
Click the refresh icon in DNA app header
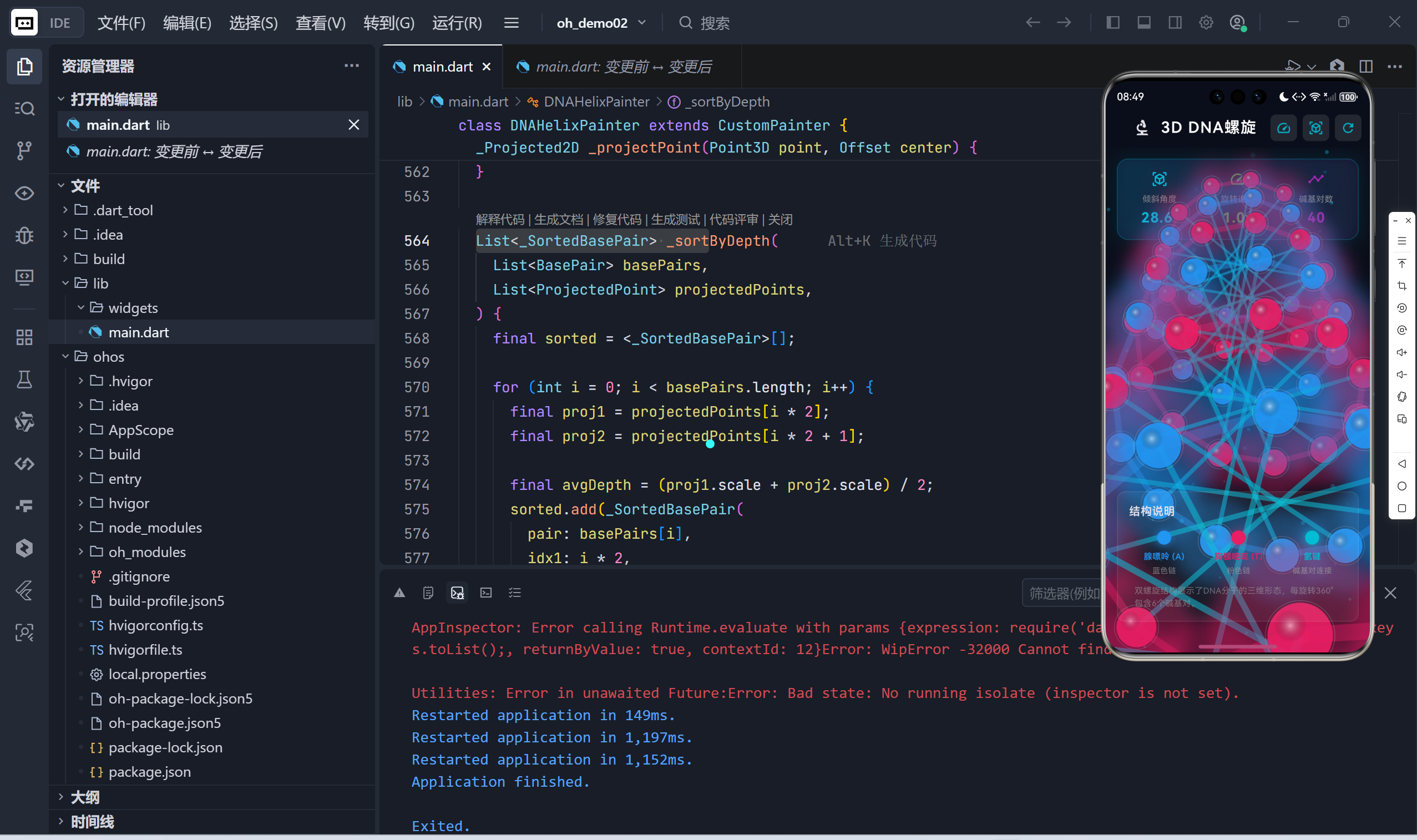click(x=1348, y=128)
